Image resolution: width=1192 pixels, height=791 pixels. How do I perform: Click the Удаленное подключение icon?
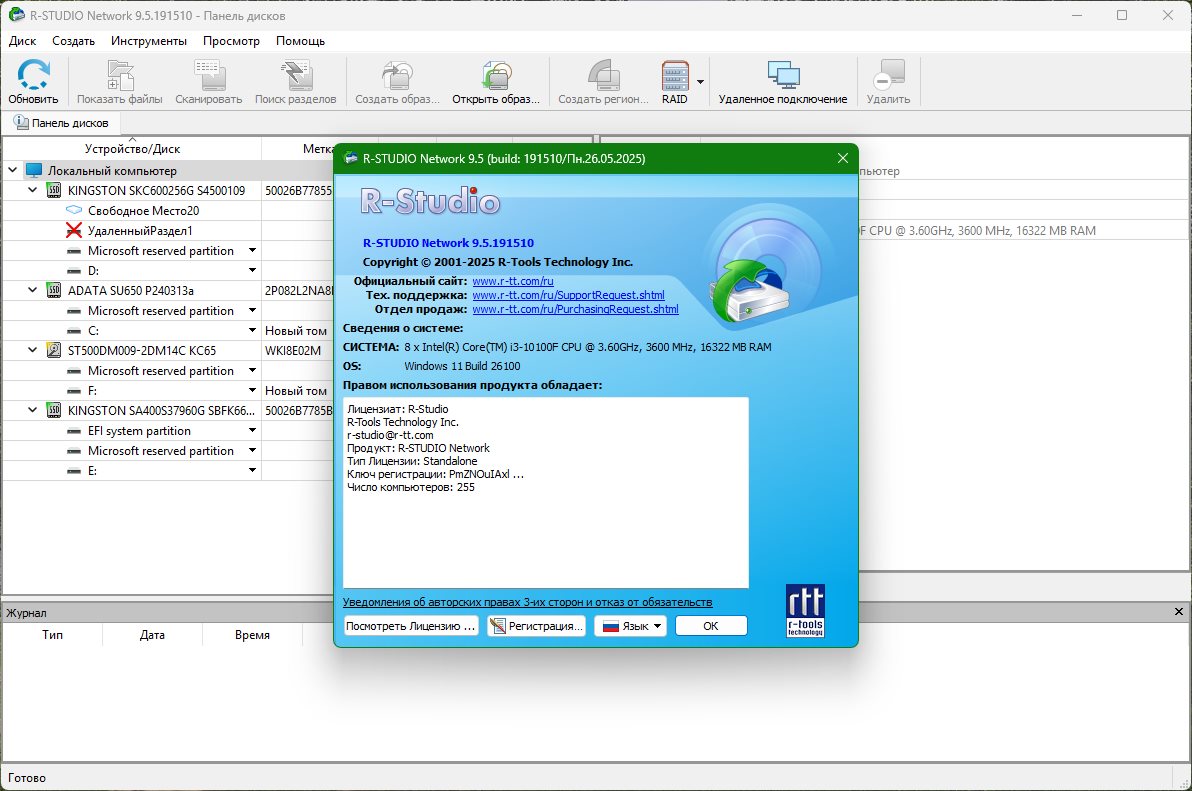pos(783,76)
